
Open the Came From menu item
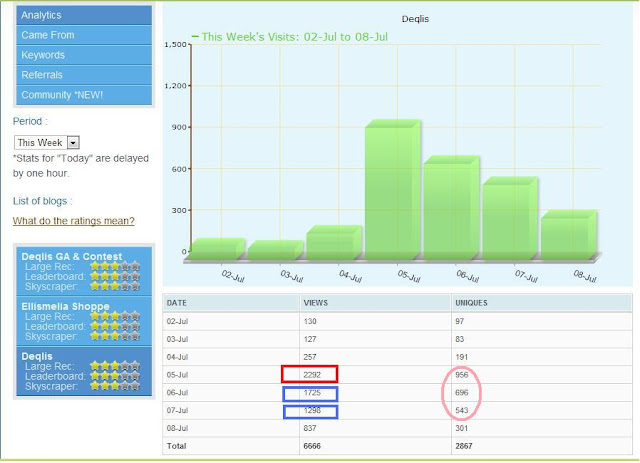[84, 35]
